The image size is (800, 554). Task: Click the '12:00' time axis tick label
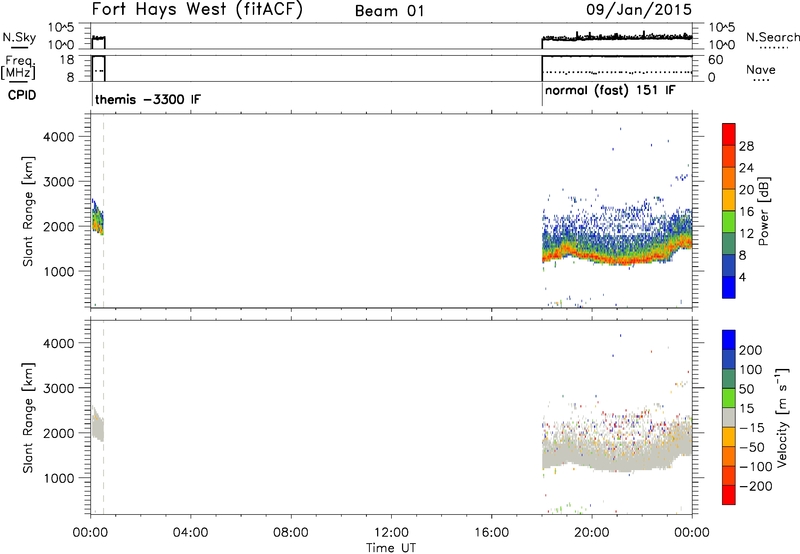[x=391, y=533]
